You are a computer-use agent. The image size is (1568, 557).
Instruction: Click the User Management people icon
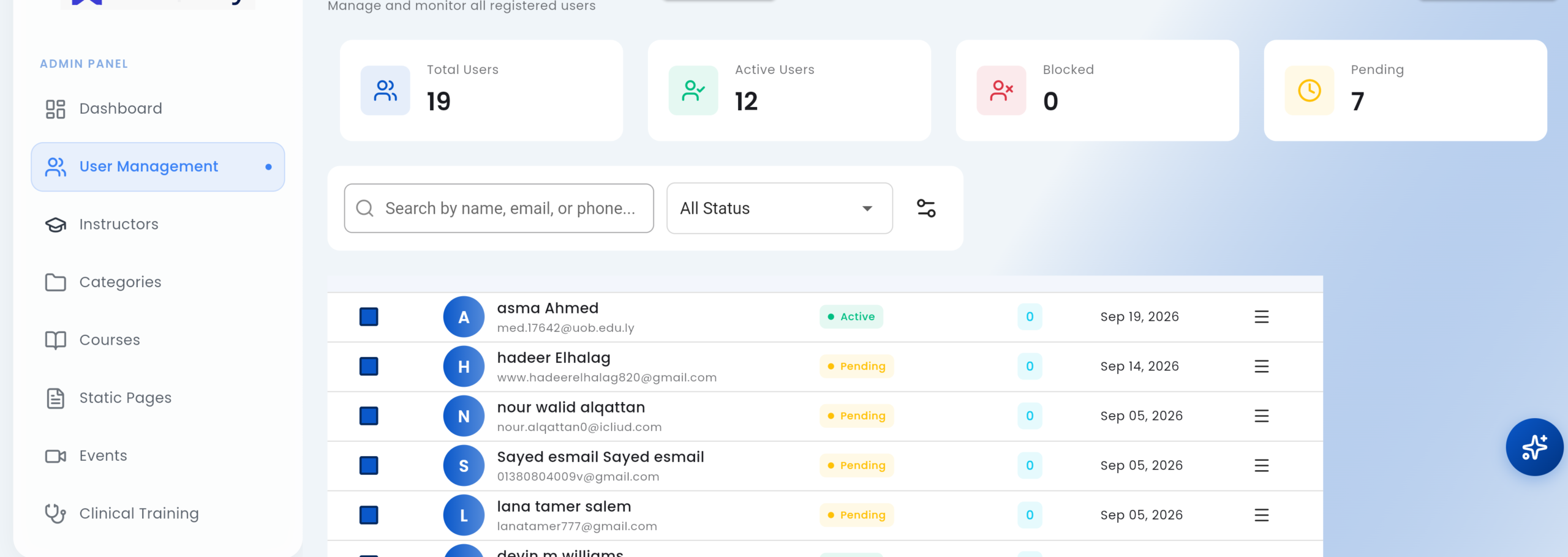[55, 167]
